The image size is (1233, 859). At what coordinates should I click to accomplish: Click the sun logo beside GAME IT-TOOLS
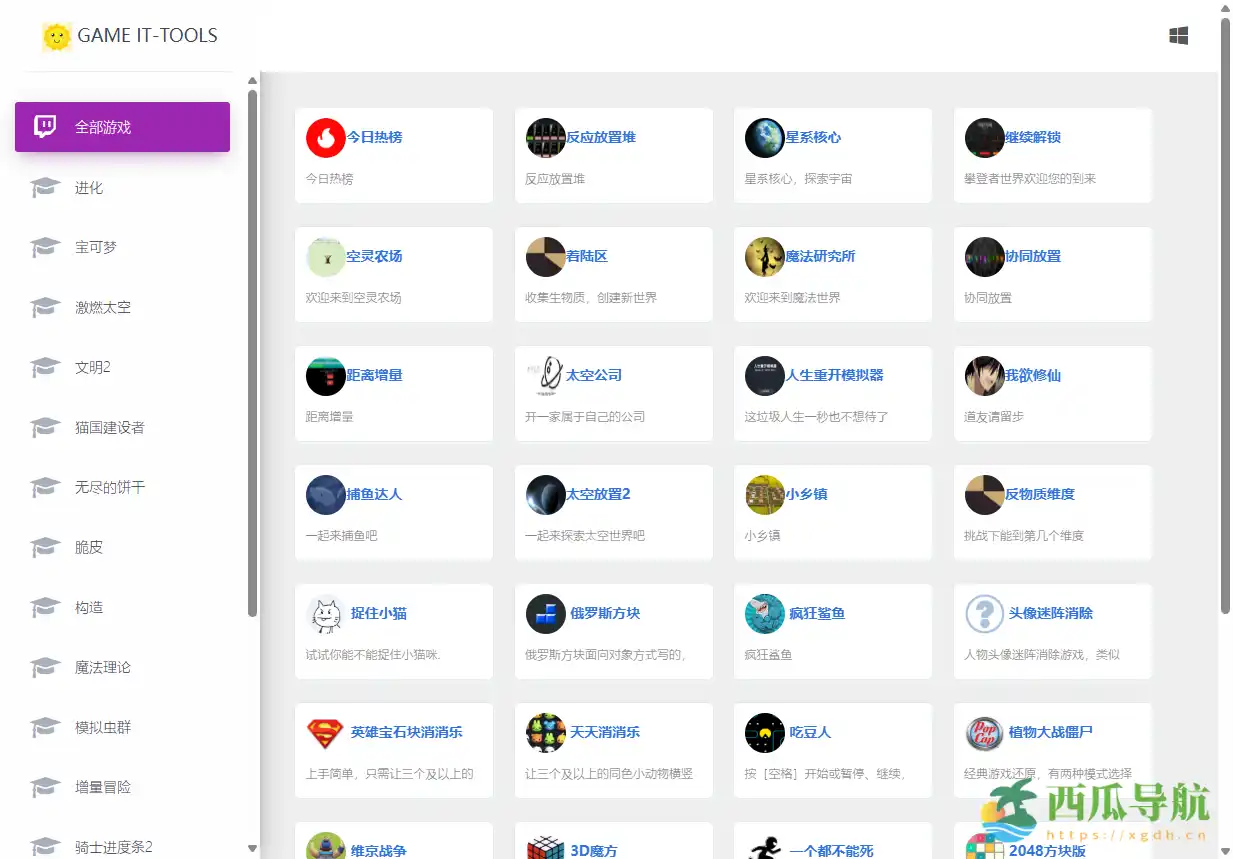tap(57, 37)
